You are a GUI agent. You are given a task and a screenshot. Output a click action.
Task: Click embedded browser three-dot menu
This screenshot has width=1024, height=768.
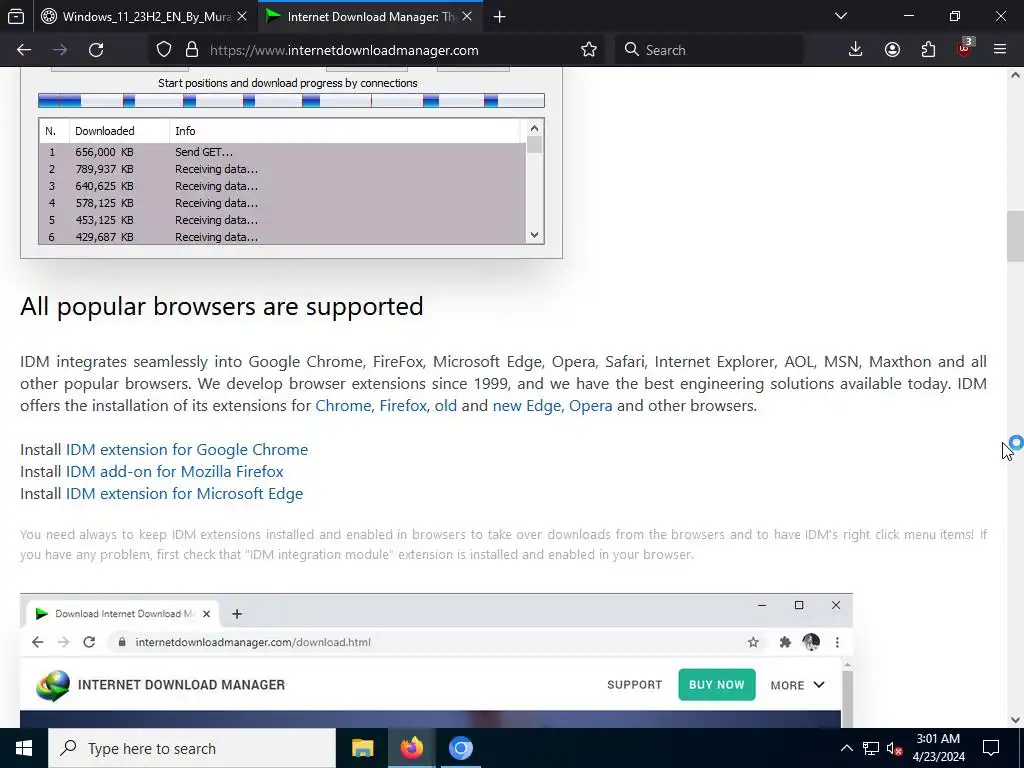pos(837,642)
